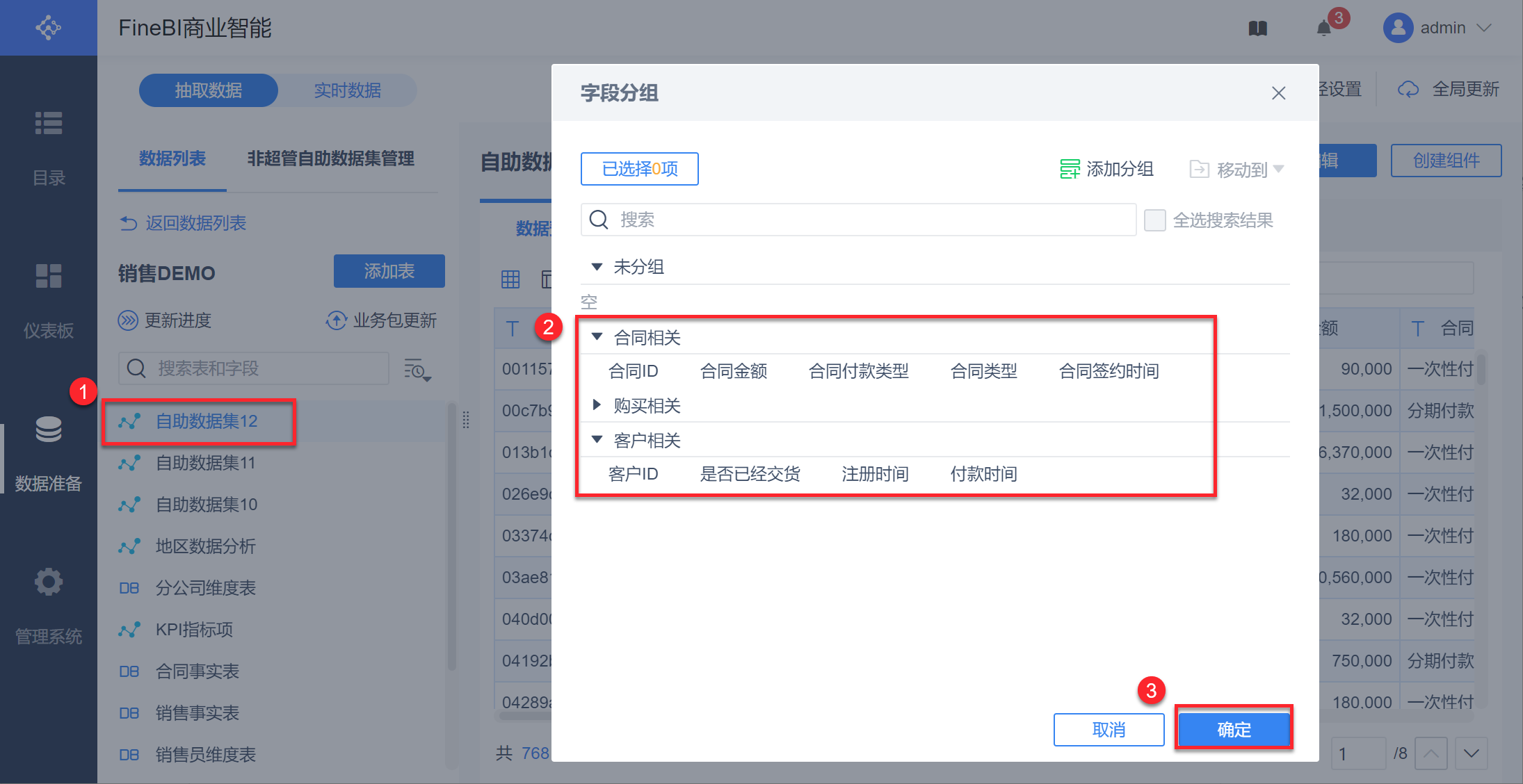This screenshot has height=784, width=1523.
Task: Click the 确定 confirm button
Action: click(x=1234, y=729)
